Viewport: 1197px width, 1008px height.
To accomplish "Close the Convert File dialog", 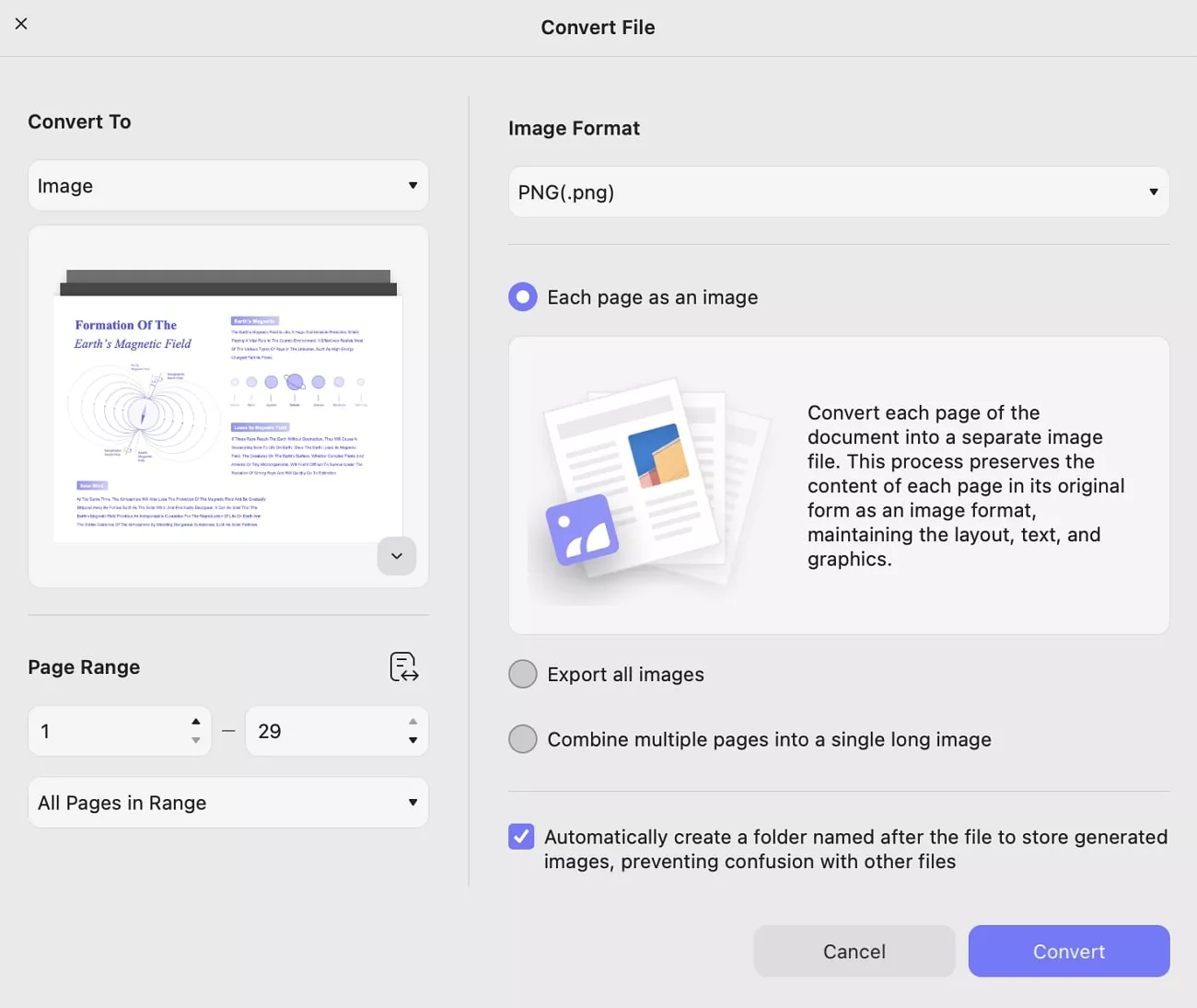I will coord(21,23).
